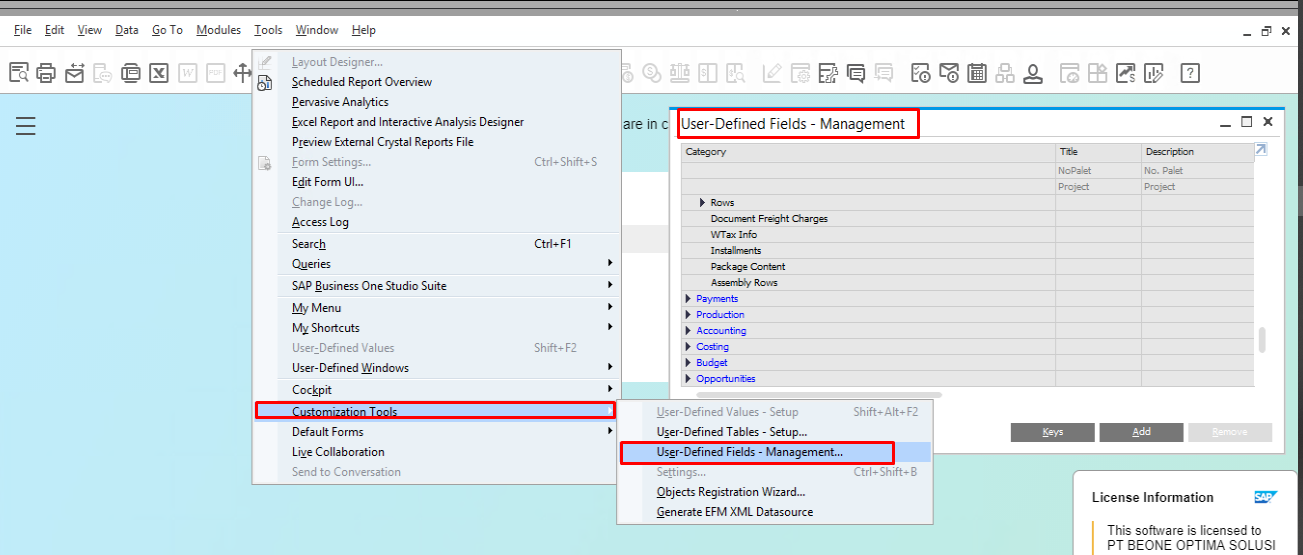Click the Add button
This screenshot has height=555, width=1303.
tap(1141, 432)
